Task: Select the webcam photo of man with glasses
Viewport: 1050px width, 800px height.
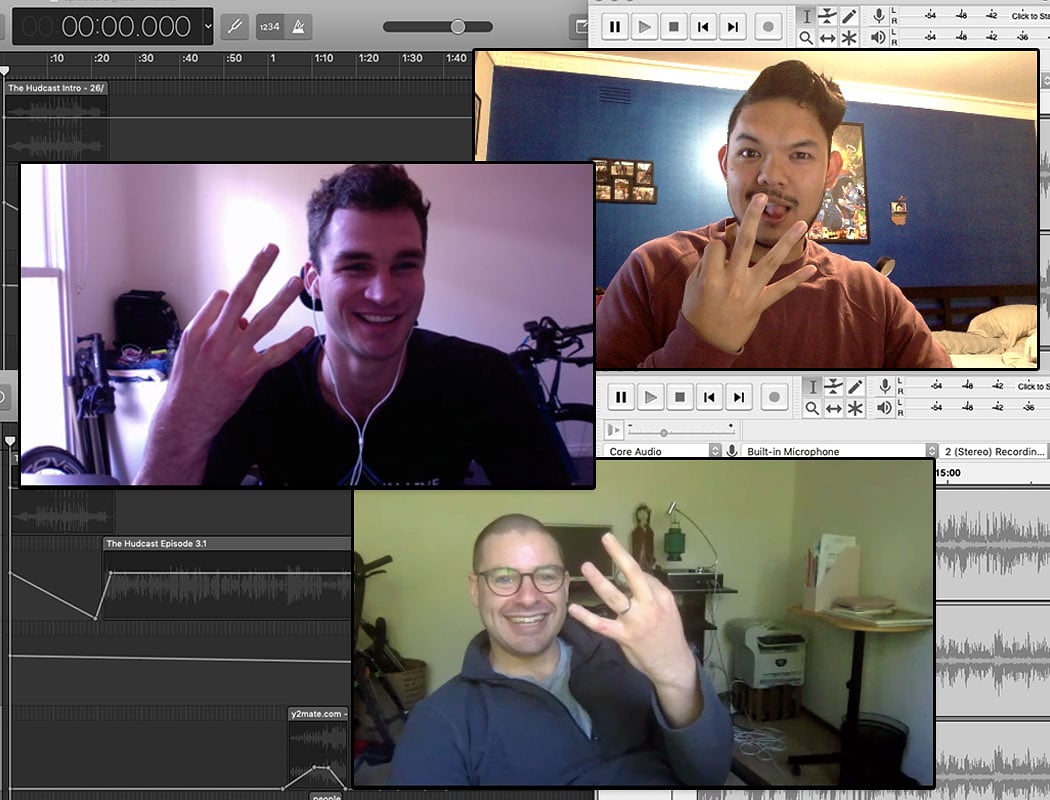Action: [644, 623]
